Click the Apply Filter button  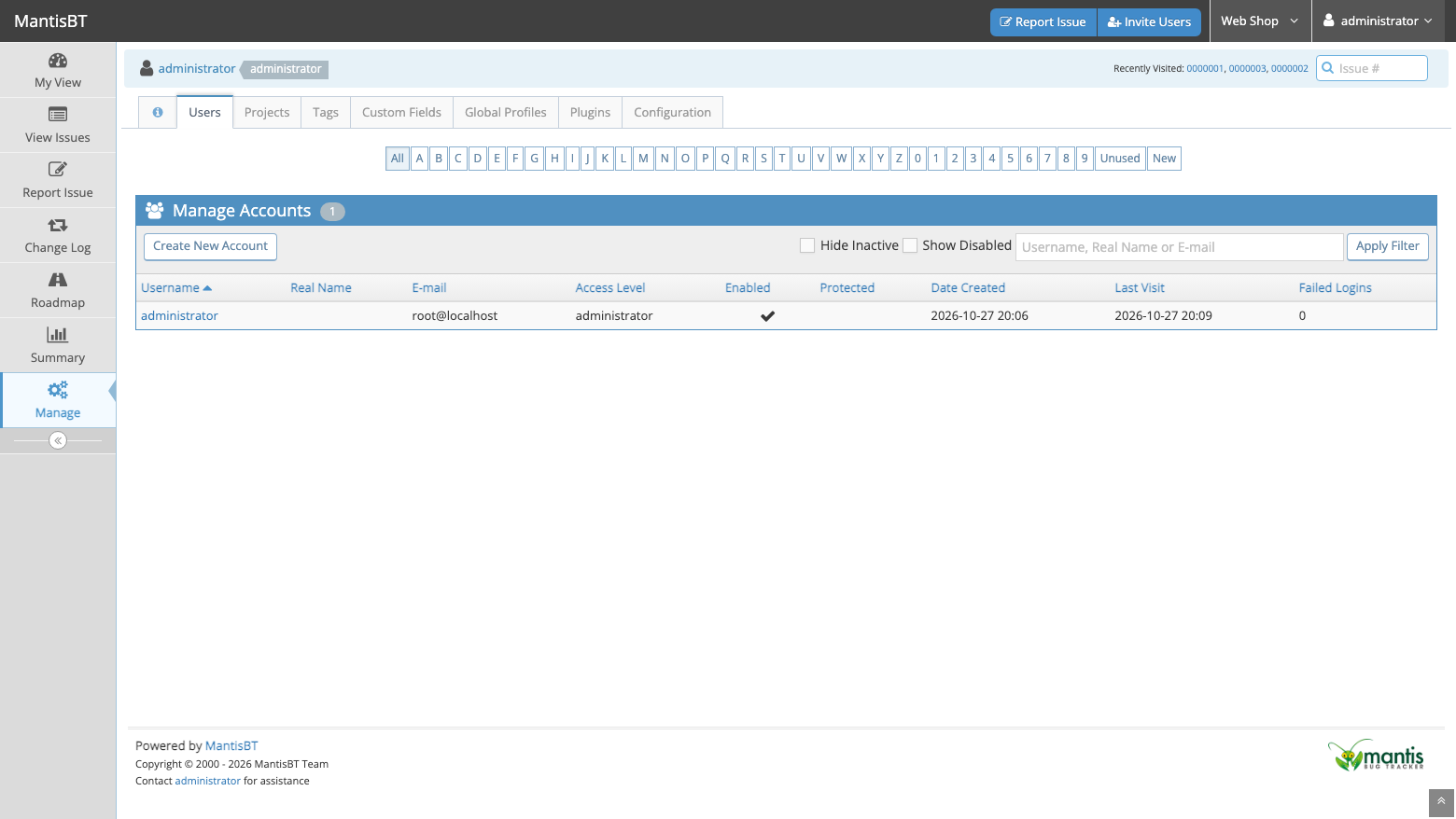tap(1388, 246)
